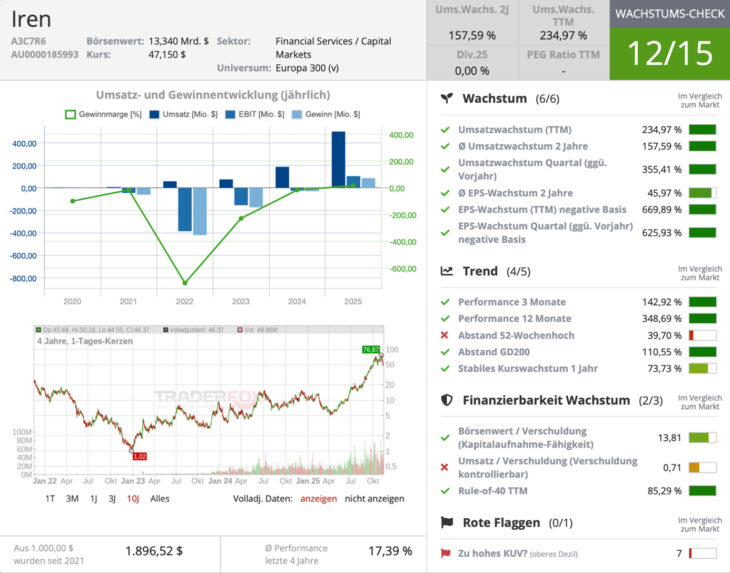Screen dimensions: 730x573
Task: Click the red flag icon beside Zu hohes KUV
Action: pos(445,553)
